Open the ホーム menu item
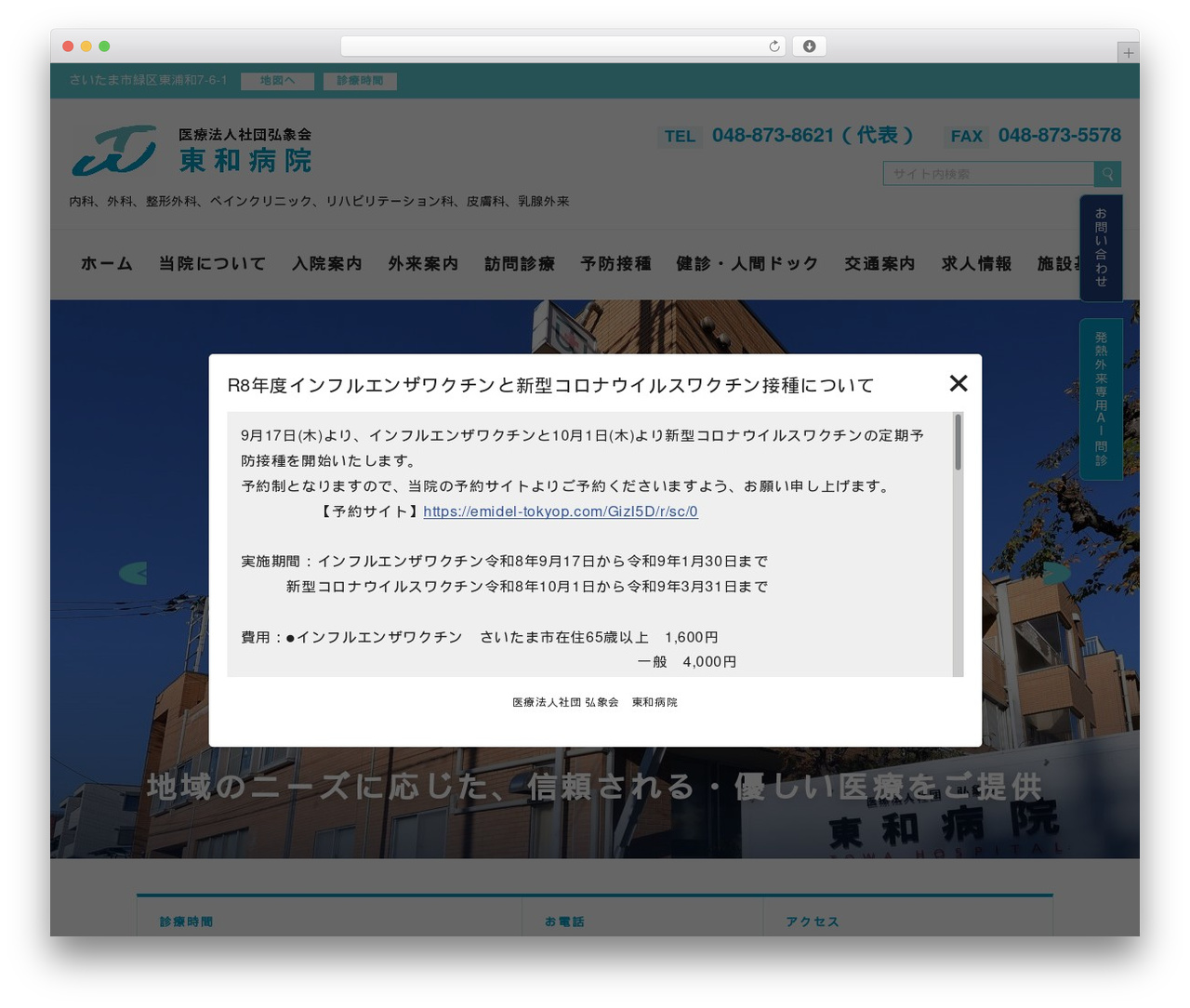The height and width of the screenshot is (1008, 1190). (x=107, y=264)
